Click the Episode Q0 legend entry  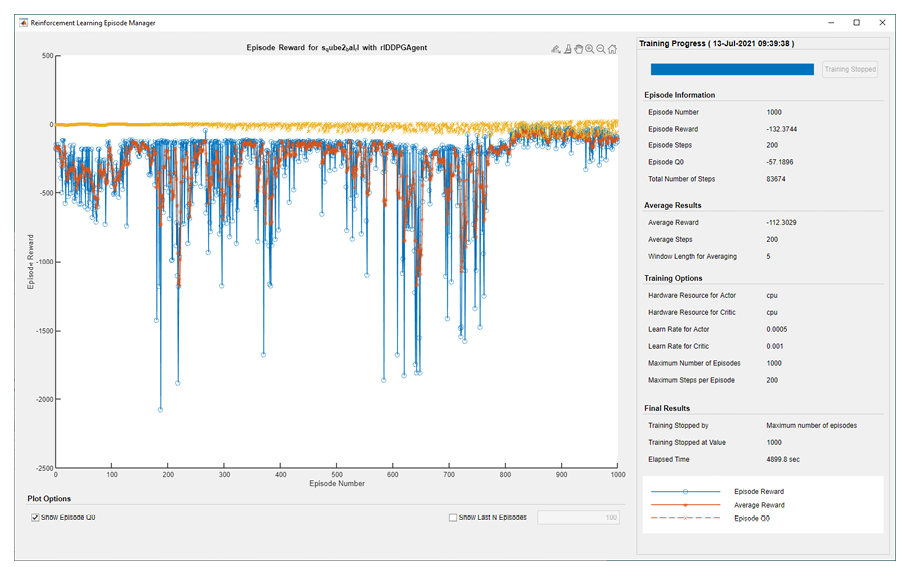tap(751, 518)
